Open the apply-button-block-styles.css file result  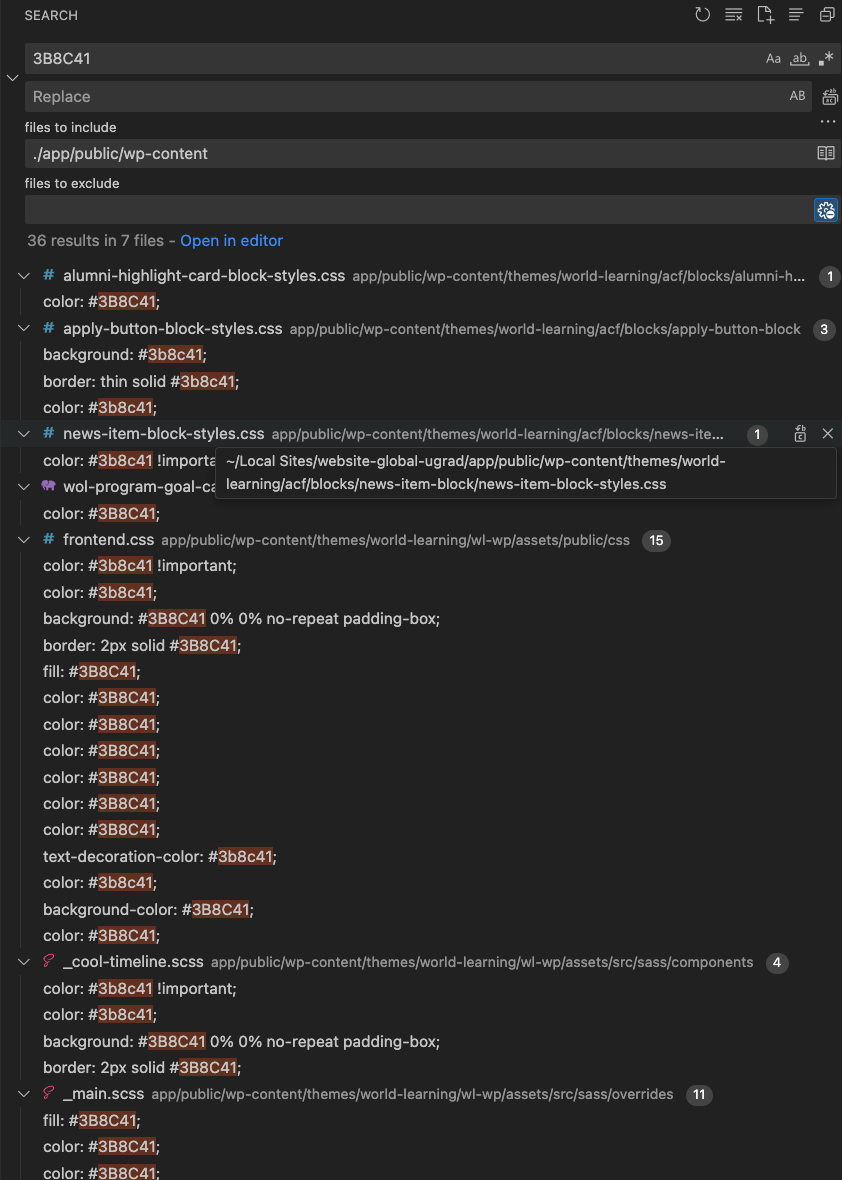[172, 329]
